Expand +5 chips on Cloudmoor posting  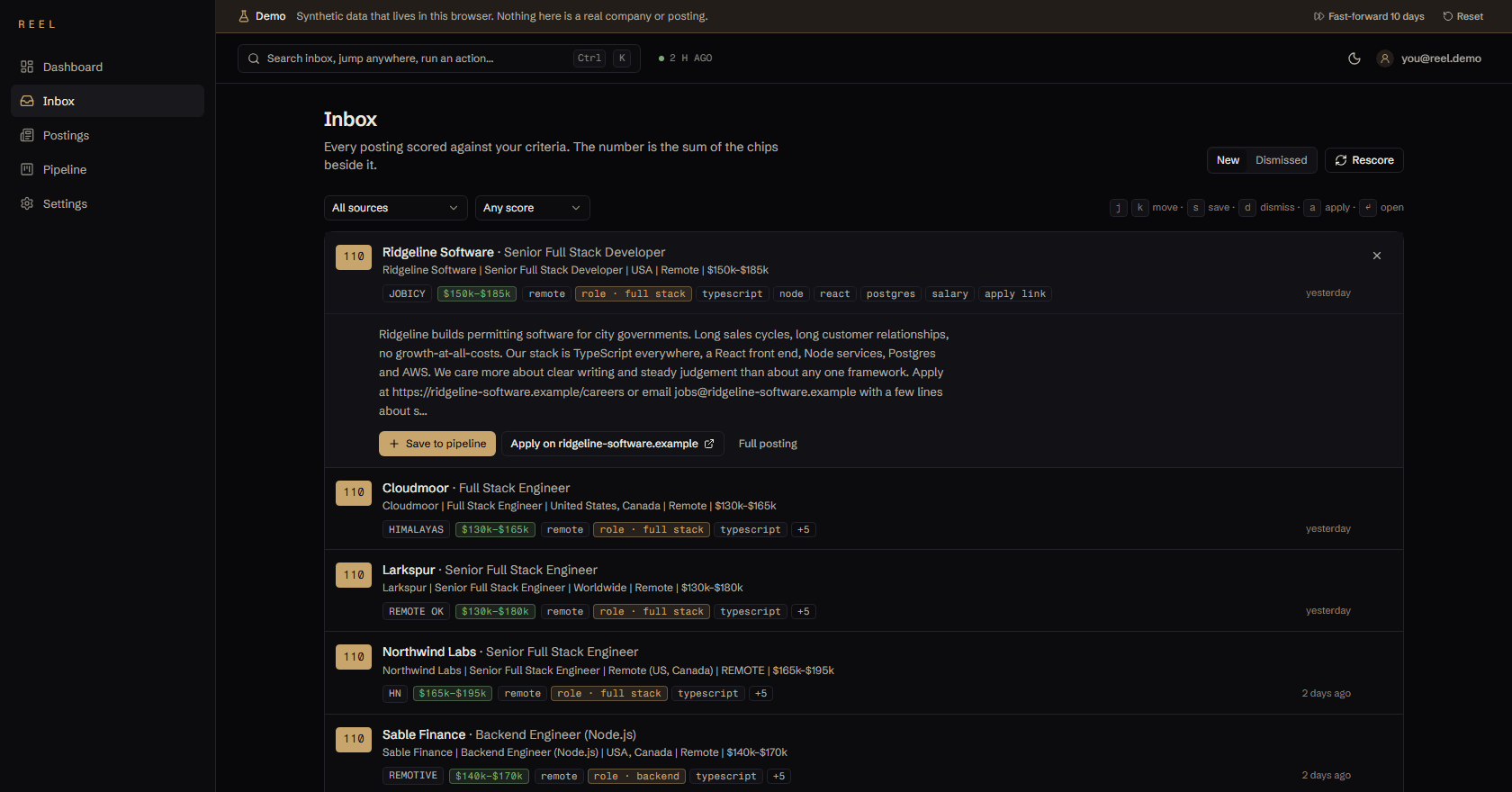(804, 529)
